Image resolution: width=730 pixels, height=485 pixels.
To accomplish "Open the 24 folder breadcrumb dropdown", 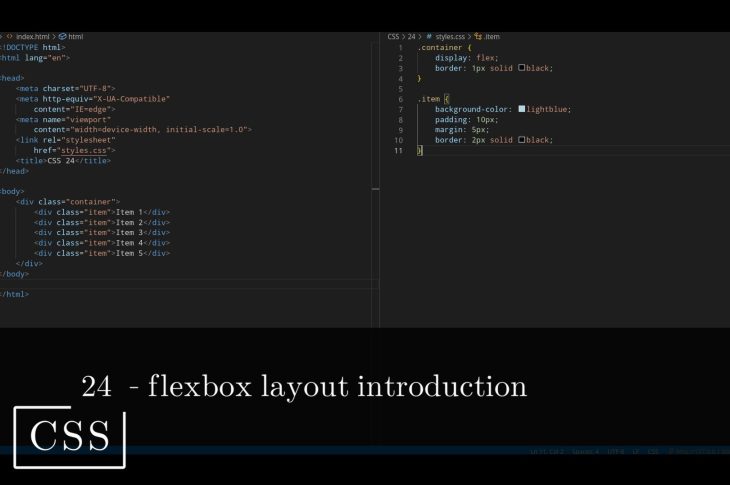I will [411, 36].
